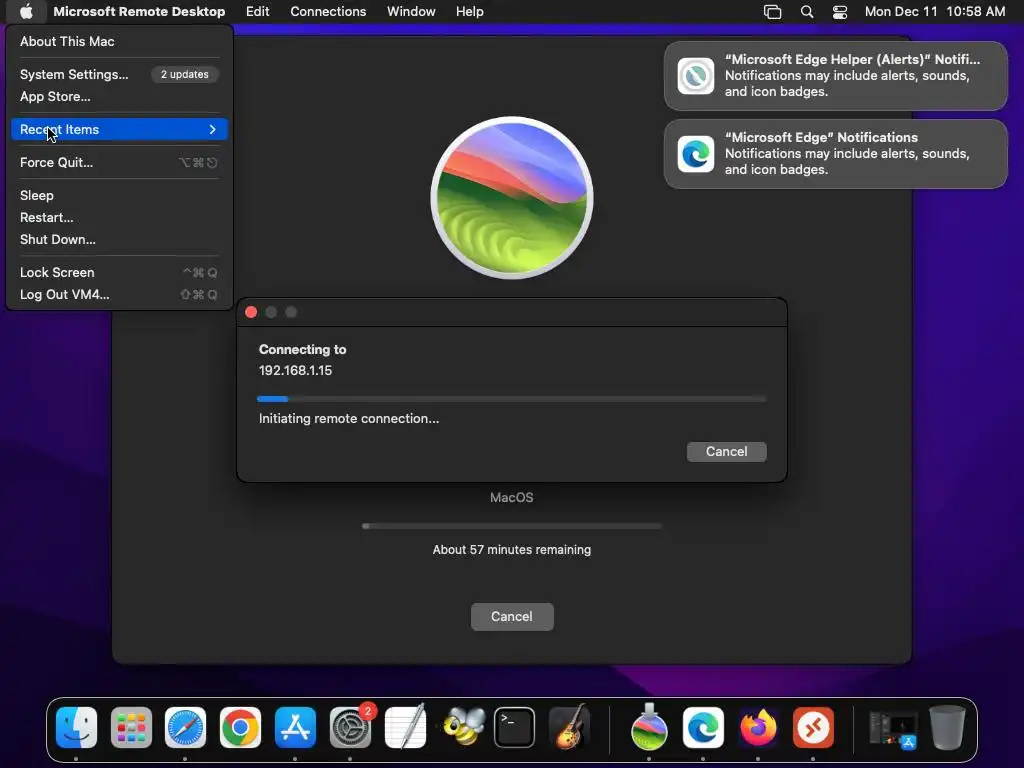Open the Window menu

point(411,11)
